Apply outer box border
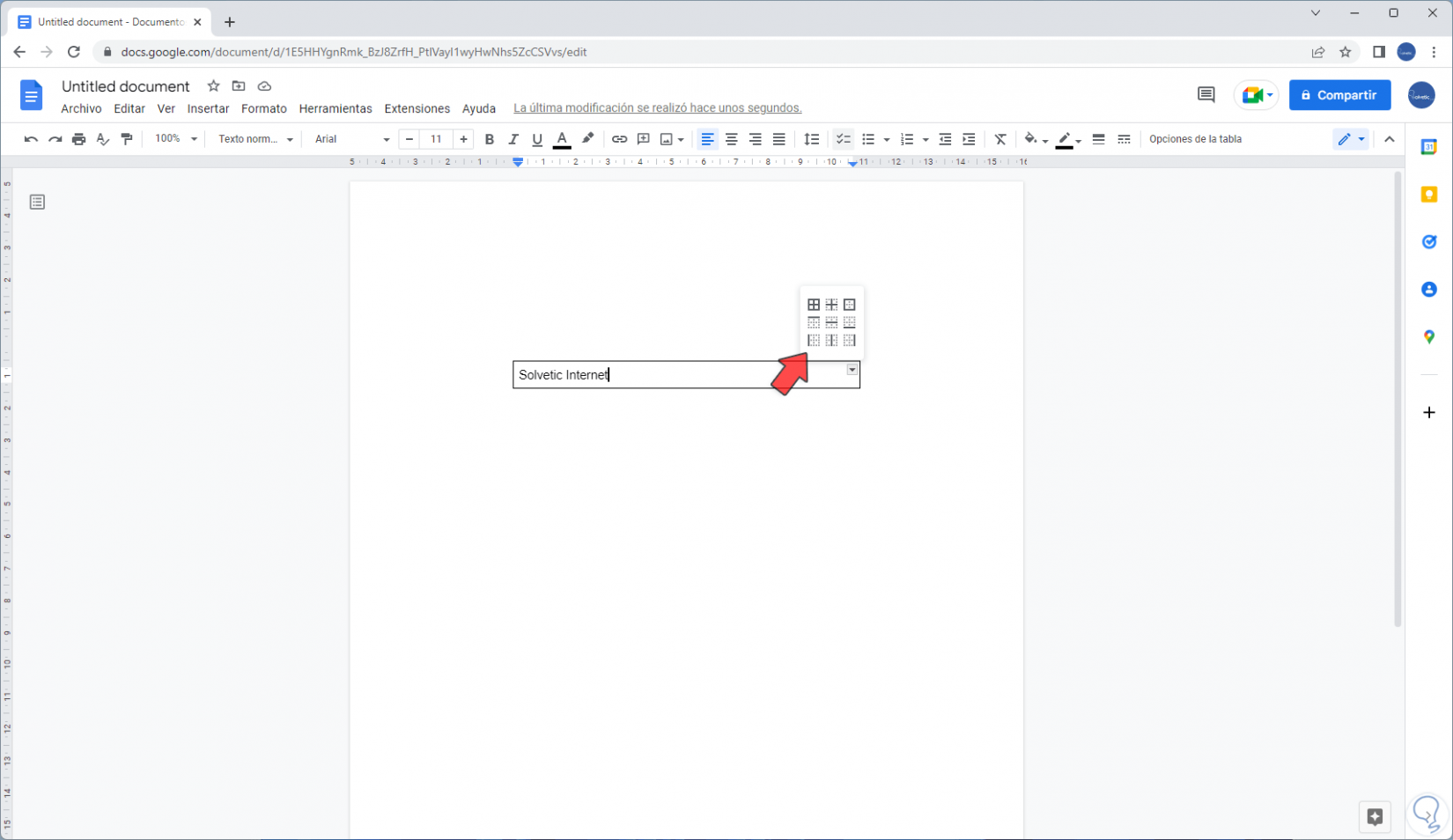Viewport: 1453px width, 840px height. (x=850, y=305)
